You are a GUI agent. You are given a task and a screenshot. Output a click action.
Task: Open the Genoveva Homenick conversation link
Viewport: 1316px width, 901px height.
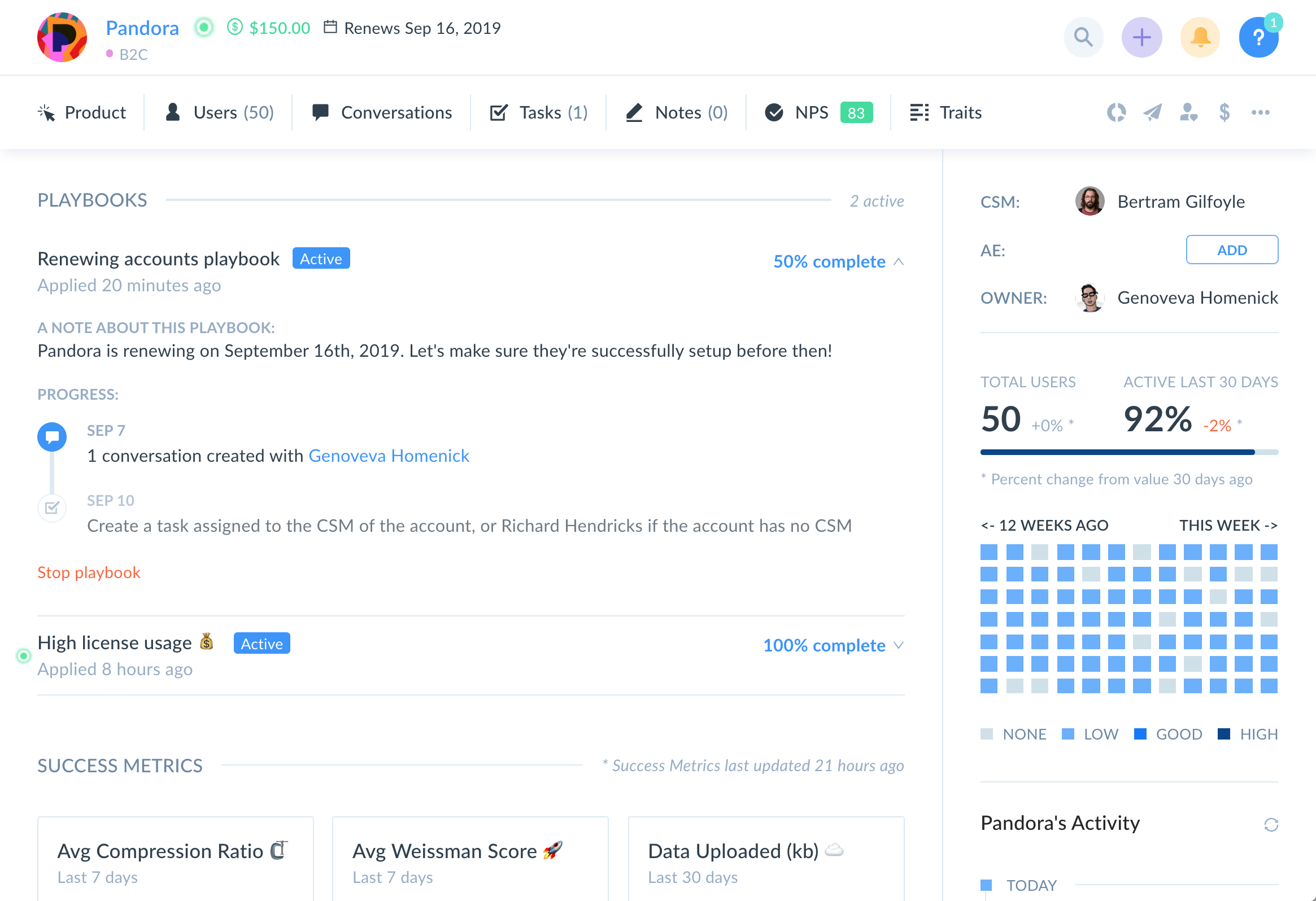(x=389, y=456)
